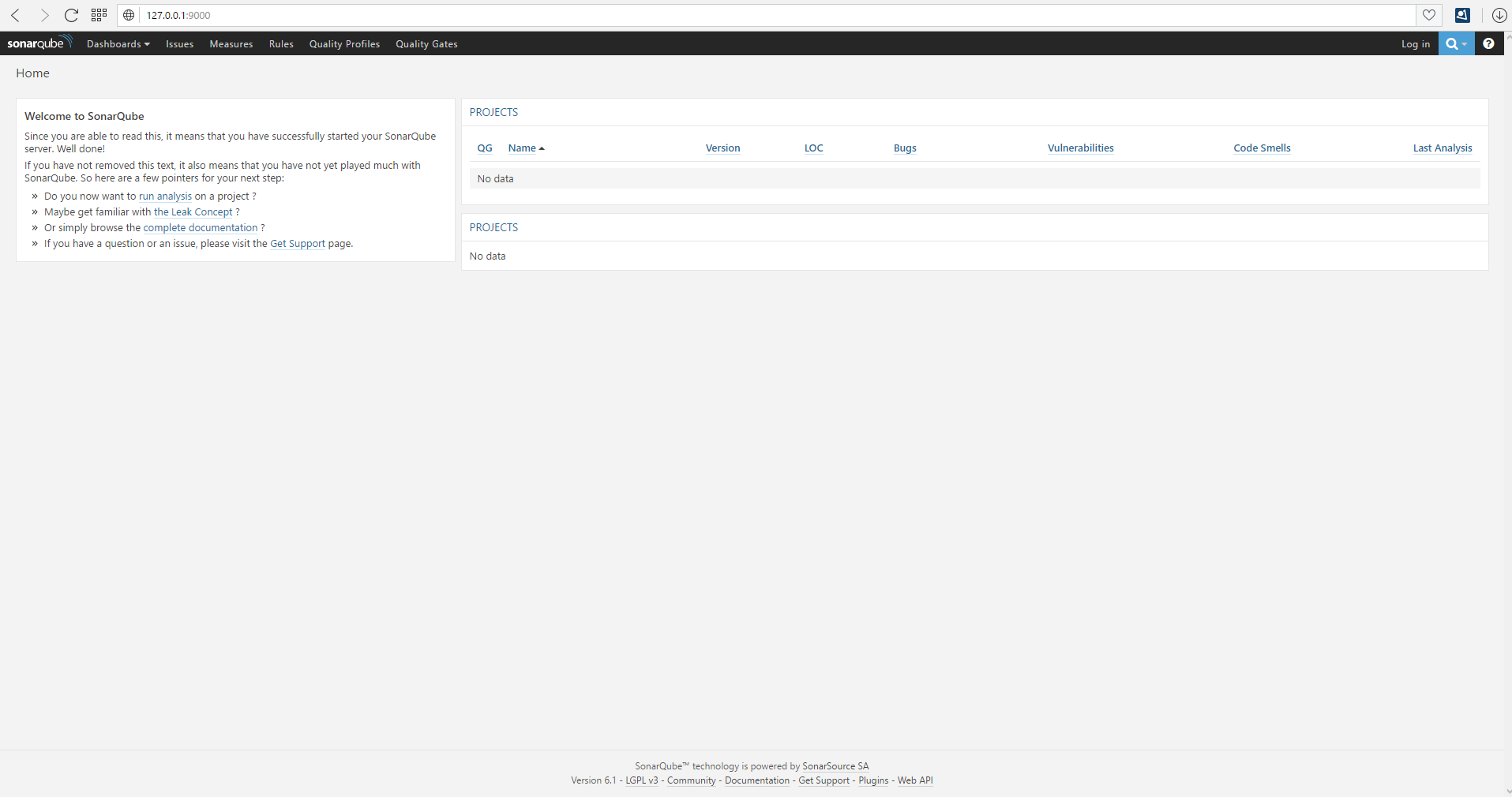Open the Quality Profiles menu item

pos(344,44)
